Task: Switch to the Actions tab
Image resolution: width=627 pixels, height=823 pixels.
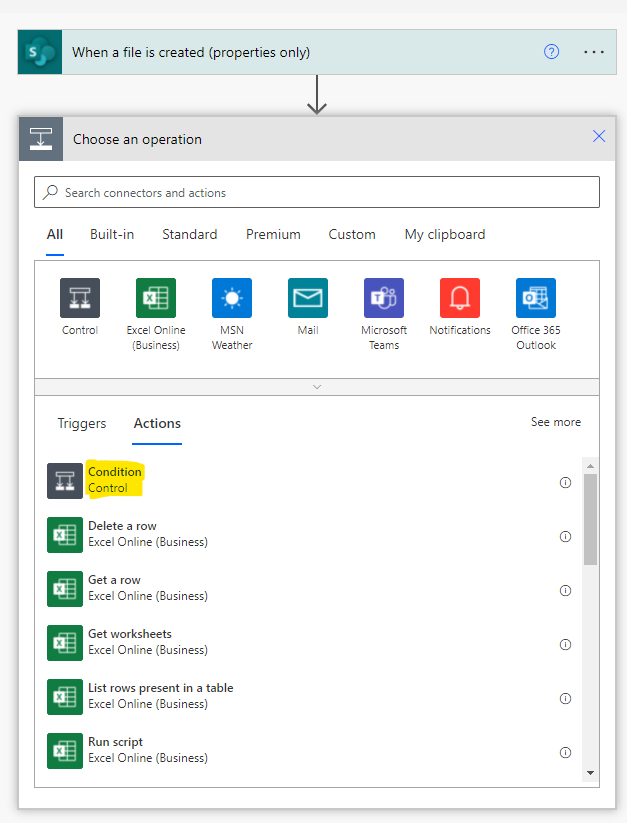Action: tap(157, 423)
